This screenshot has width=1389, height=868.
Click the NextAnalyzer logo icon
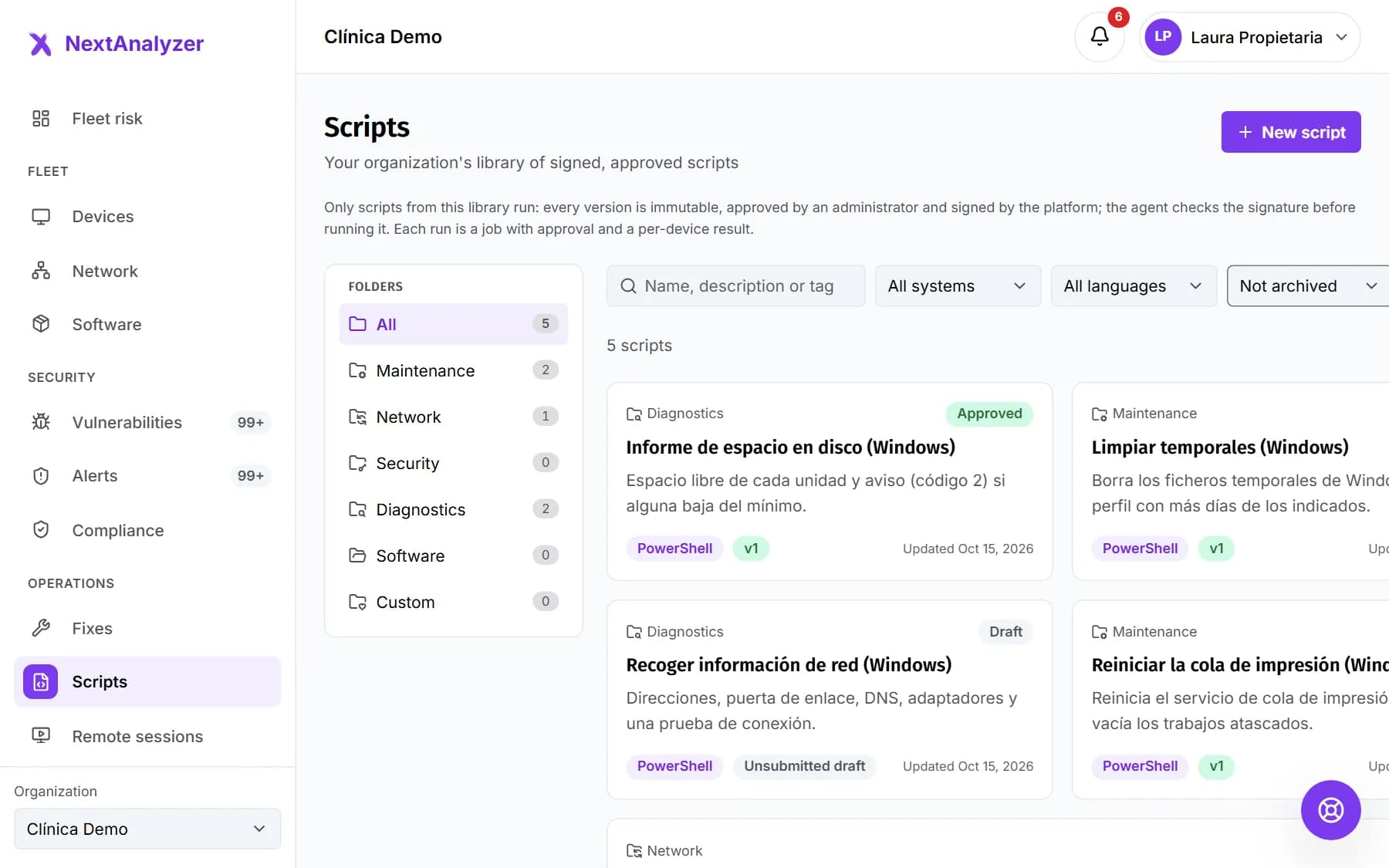(40, 44)
